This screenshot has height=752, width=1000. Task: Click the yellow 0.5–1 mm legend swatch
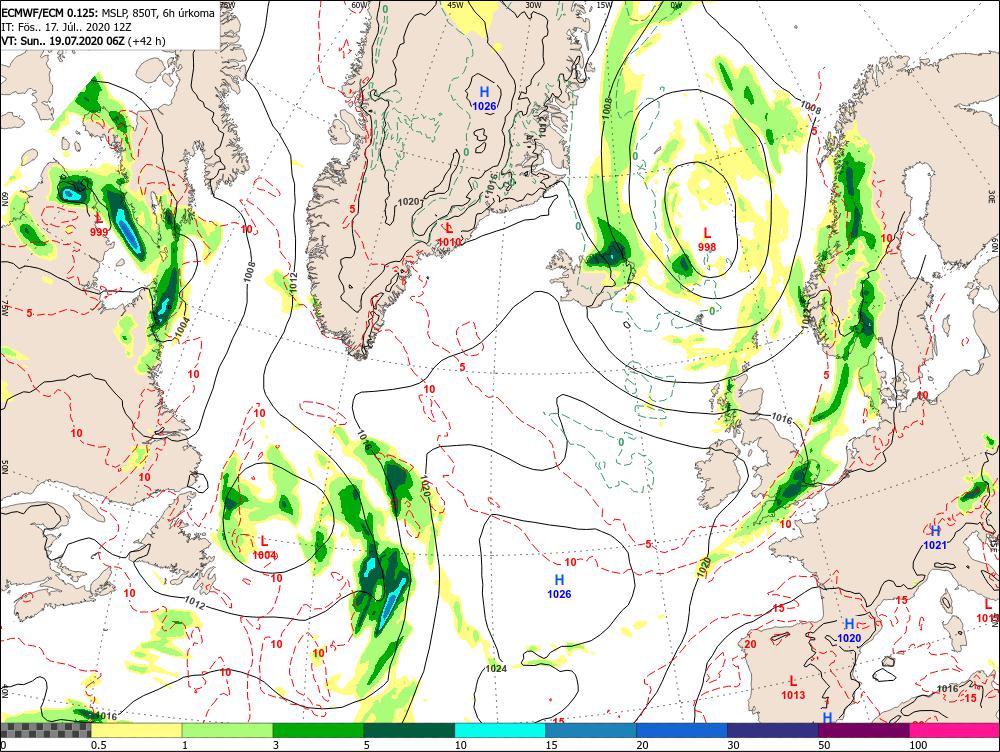tap(136, 730)
